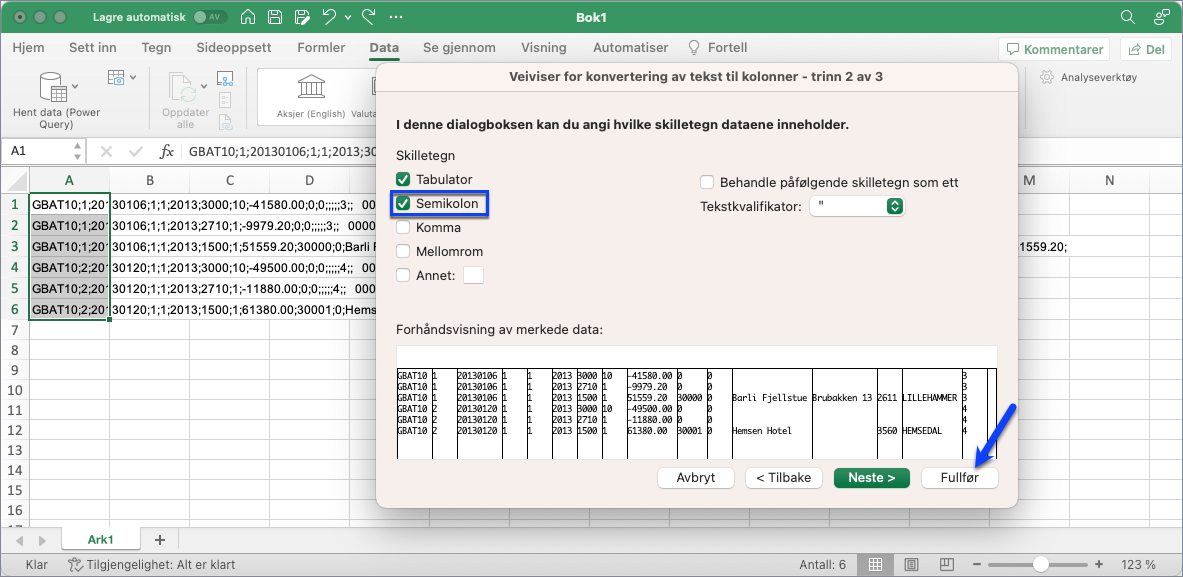Add a new sheet with plus button
The height and width of the screenshot is (577, 1183).
click(x=159, y=540)
